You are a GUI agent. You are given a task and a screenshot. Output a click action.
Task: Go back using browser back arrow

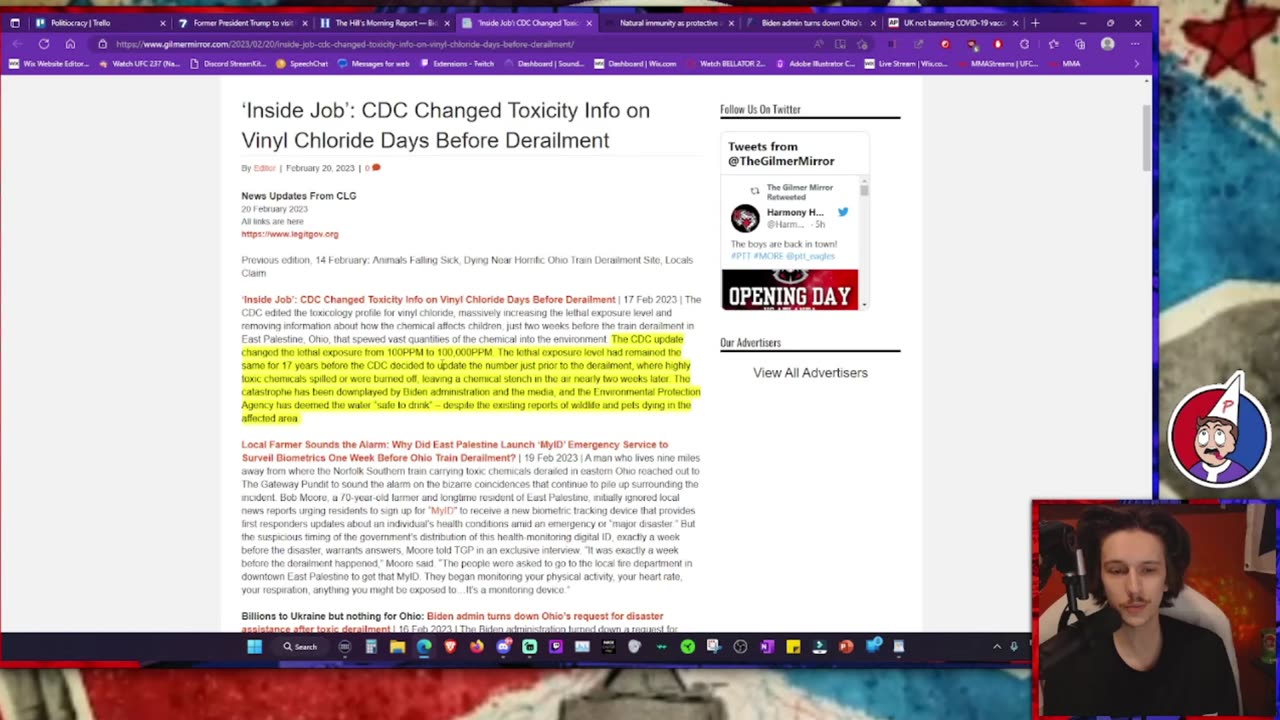17,44
